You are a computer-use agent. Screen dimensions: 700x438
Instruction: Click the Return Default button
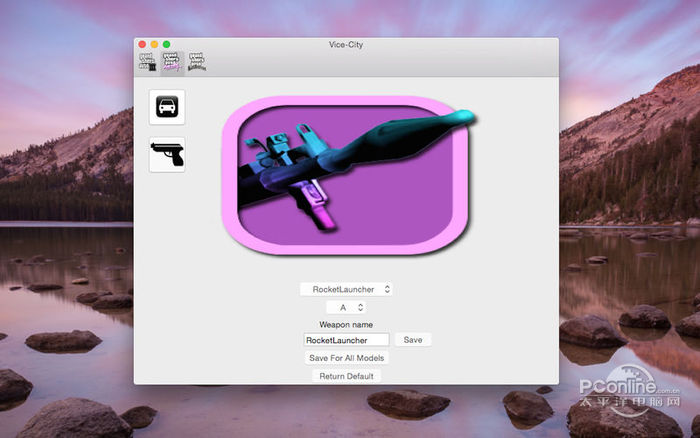click(346, 376)
